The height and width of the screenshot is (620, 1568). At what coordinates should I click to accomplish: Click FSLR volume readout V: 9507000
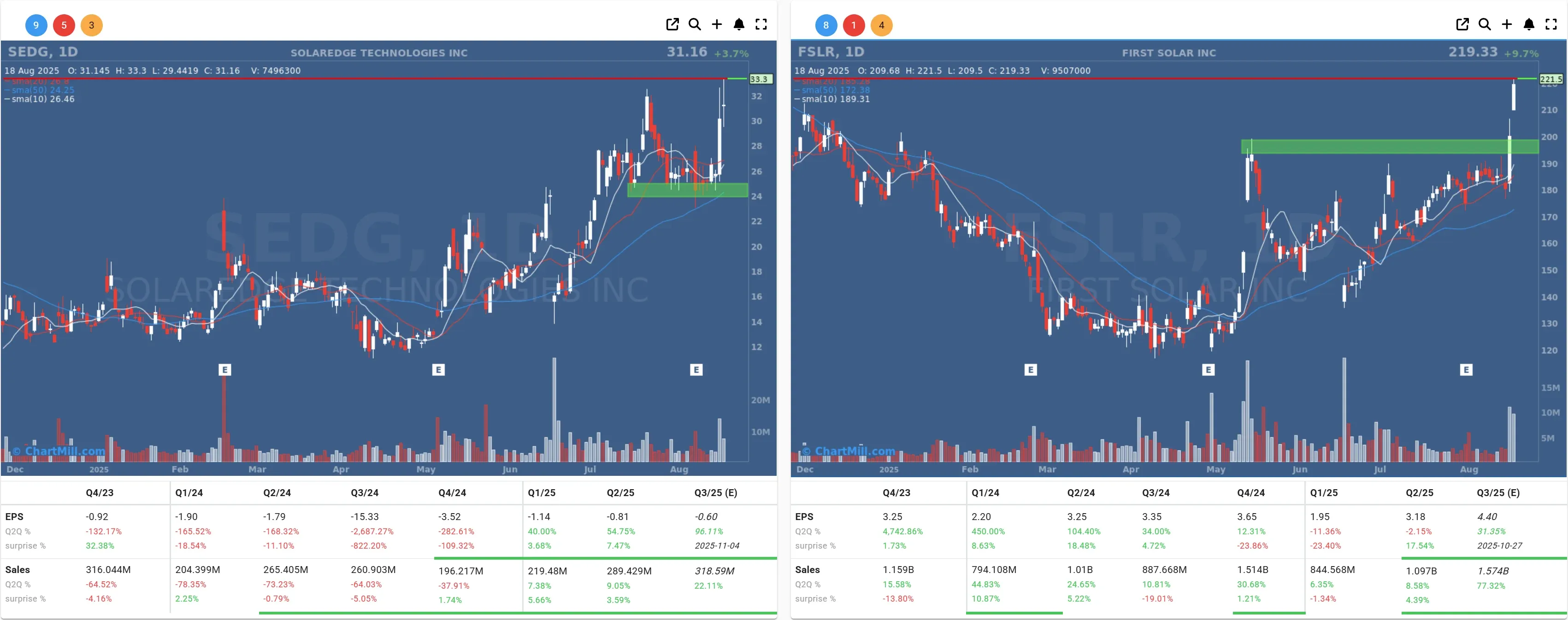1066,70
